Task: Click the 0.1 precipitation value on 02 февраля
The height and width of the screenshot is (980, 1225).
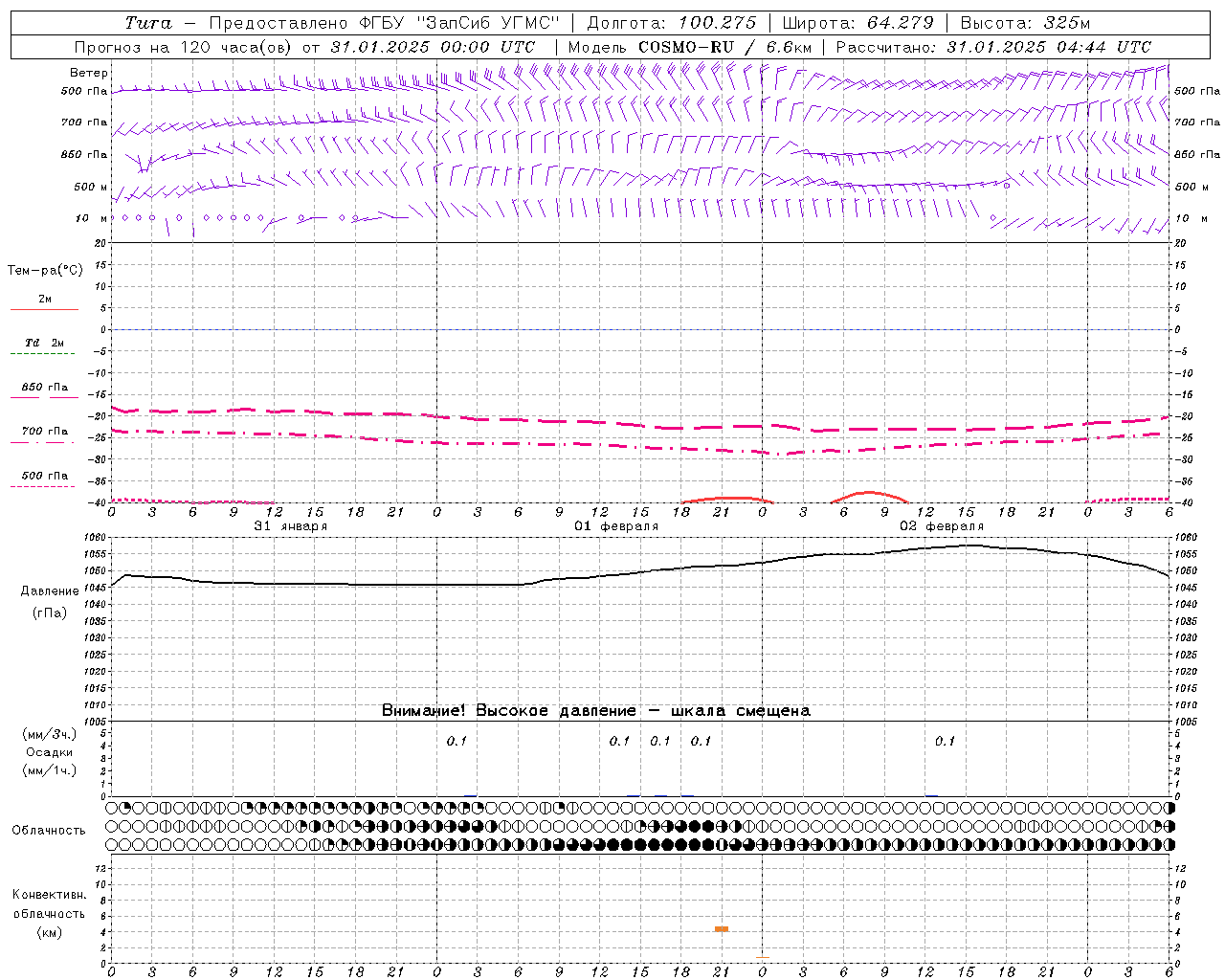Action: [945, 741]
